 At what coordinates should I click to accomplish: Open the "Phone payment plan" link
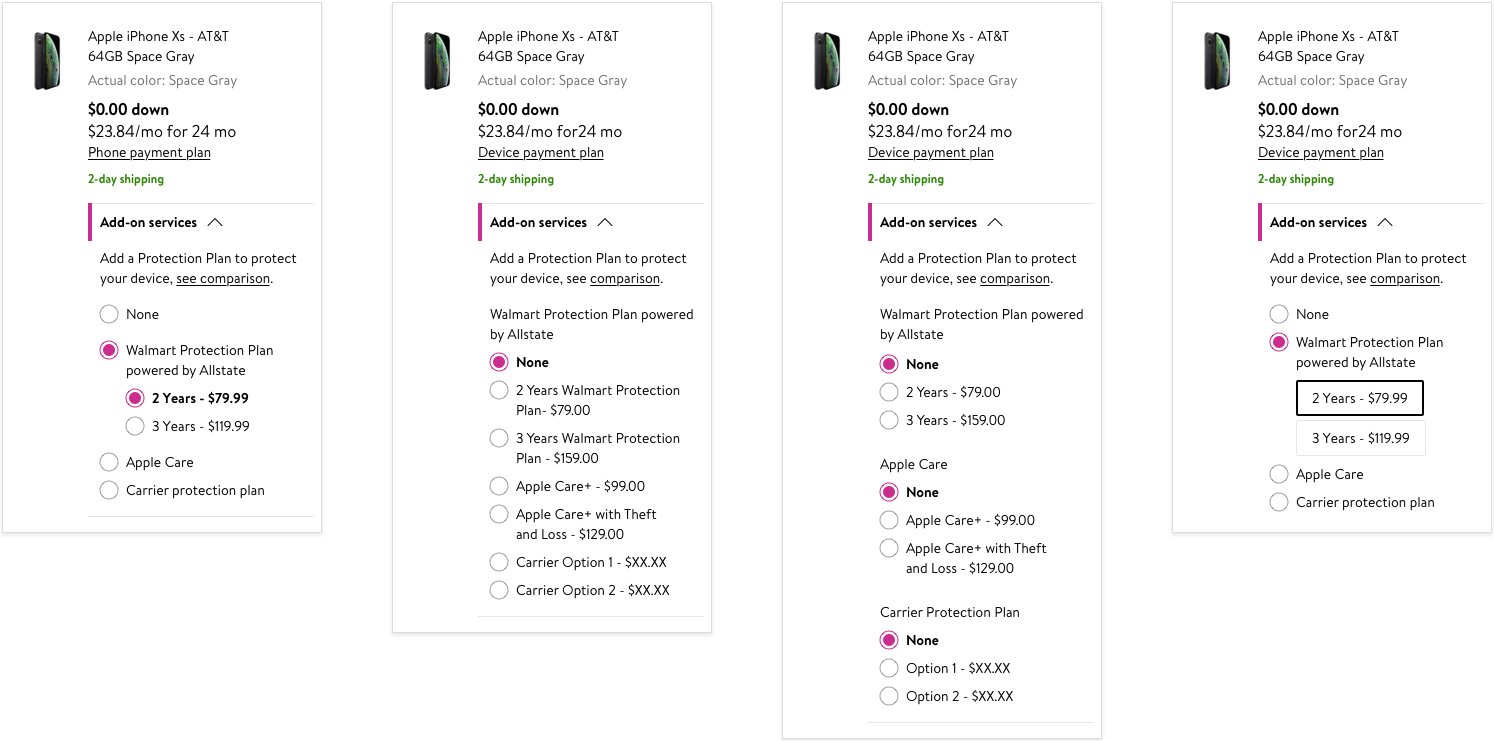point(149,153)
